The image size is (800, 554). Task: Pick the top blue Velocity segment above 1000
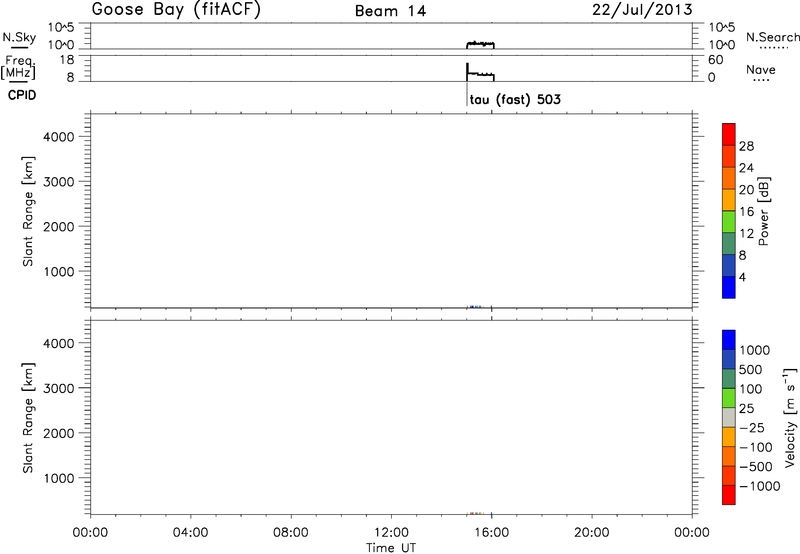pyautogui.click(x=729, y=340)
